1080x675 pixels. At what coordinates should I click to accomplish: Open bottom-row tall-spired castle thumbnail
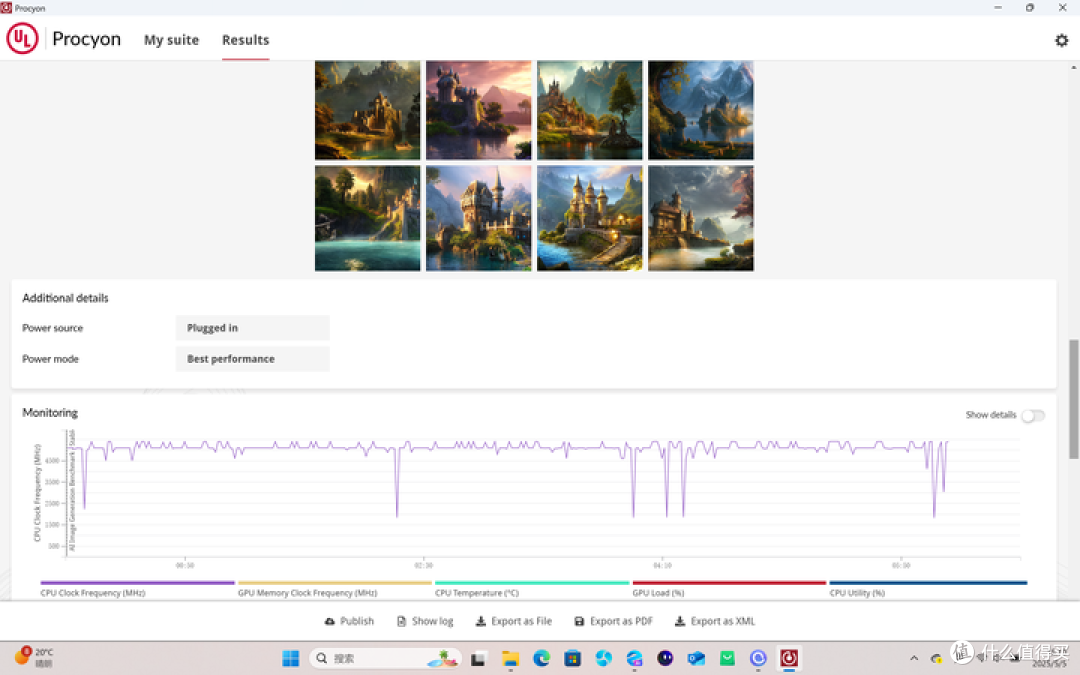coord(479,218)
